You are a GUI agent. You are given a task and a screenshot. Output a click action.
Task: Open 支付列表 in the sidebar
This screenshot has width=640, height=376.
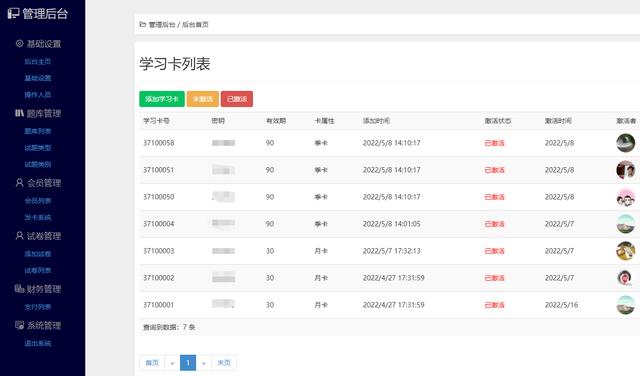[x=38, y=307]
